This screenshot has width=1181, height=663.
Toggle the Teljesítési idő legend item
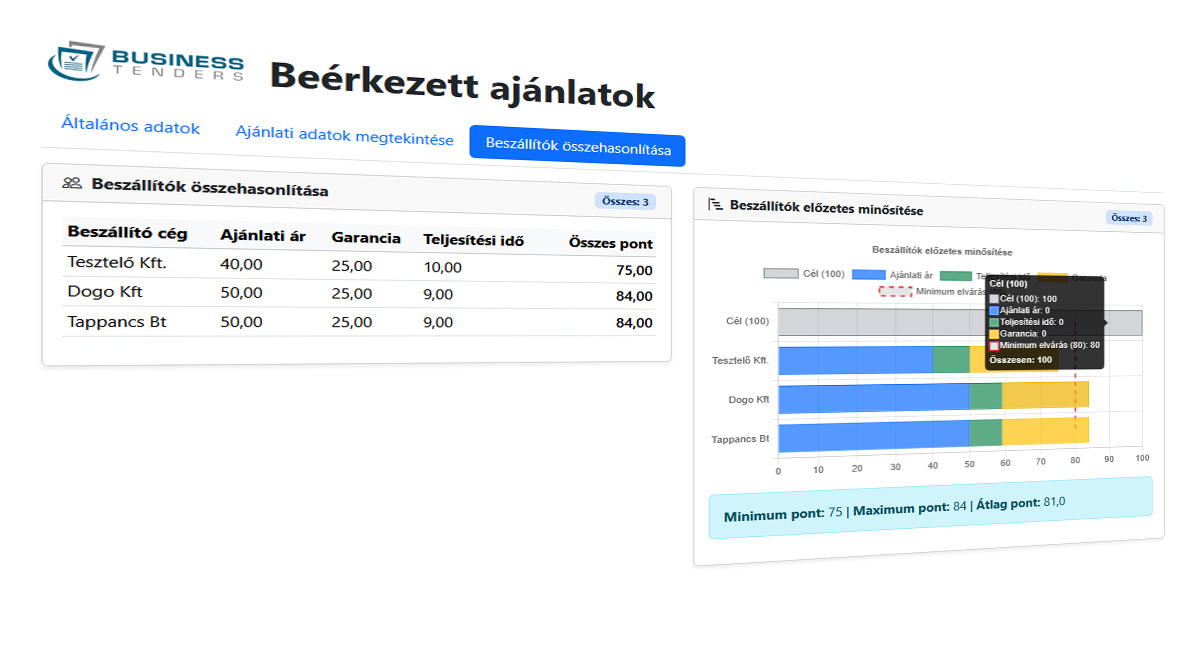[x=990, y=275]
